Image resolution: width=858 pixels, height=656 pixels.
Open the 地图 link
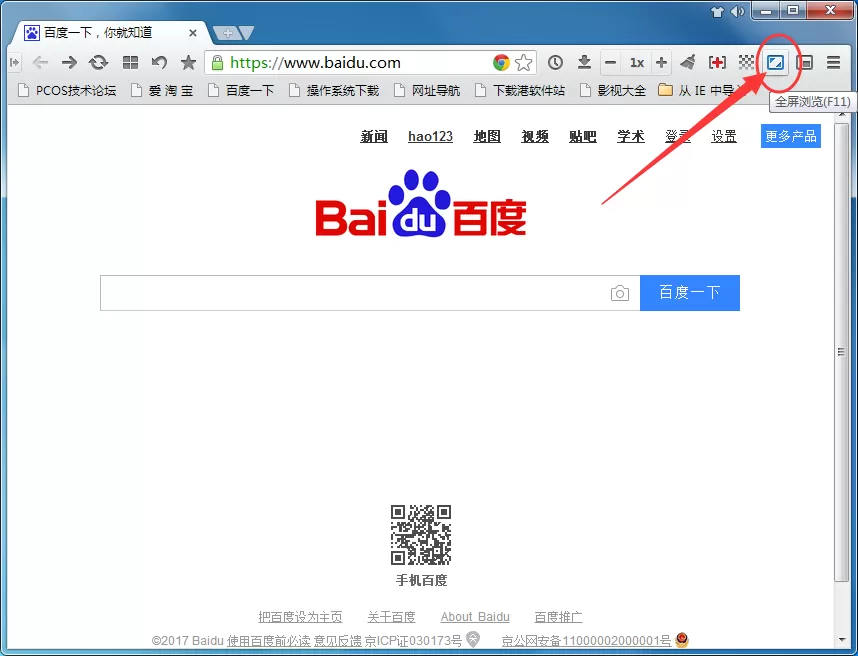point(487,136)
